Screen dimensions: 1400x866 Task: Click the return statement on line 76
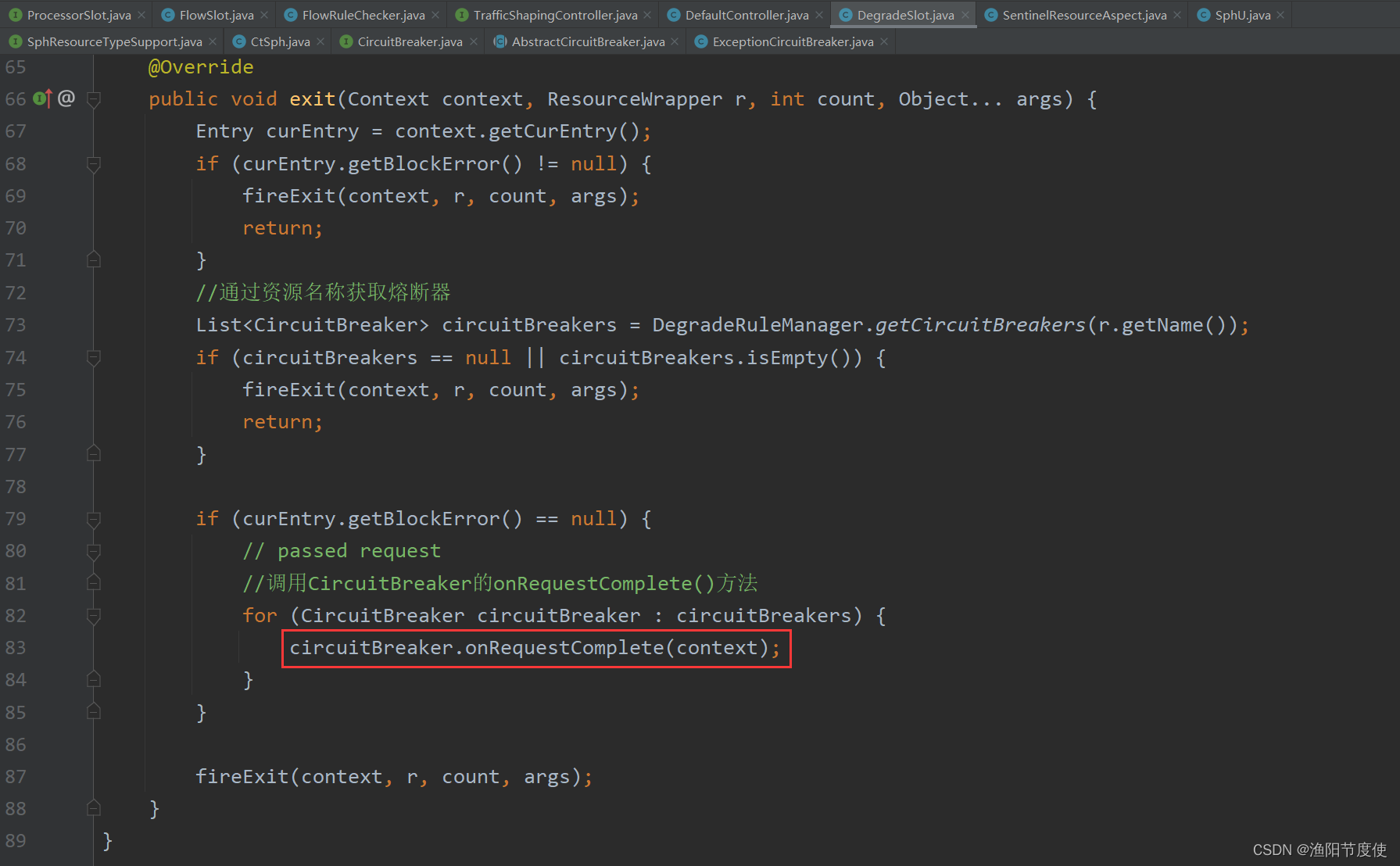pyautogui.click(x=282, y=422)
